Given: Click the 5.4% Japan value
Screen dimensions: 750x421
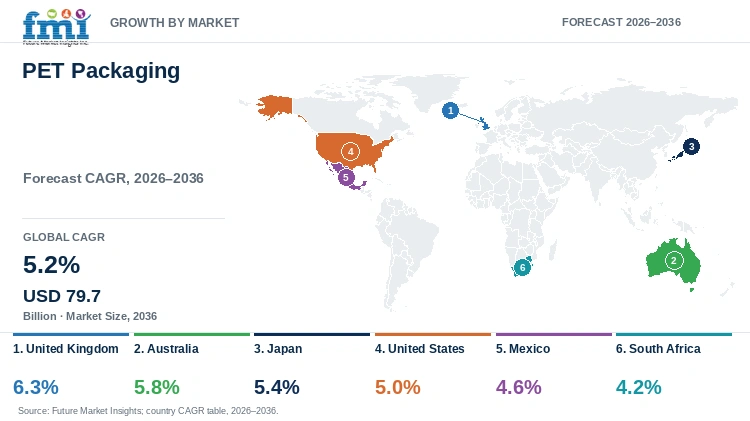Looking at the screenshot, I should click(277, 387).
